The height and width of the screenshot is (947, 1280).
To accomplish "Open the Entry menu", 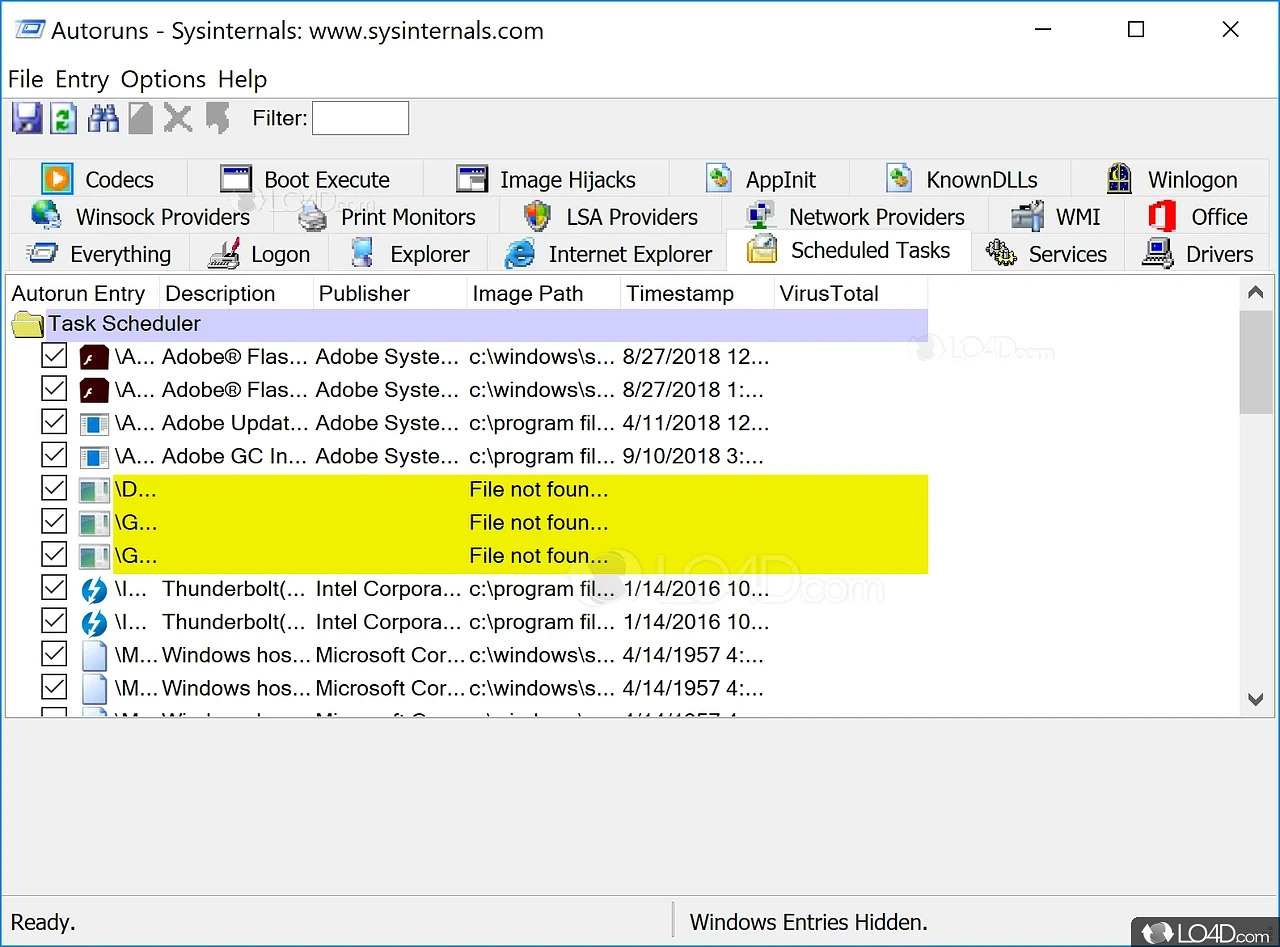I will tap(82, 79).
